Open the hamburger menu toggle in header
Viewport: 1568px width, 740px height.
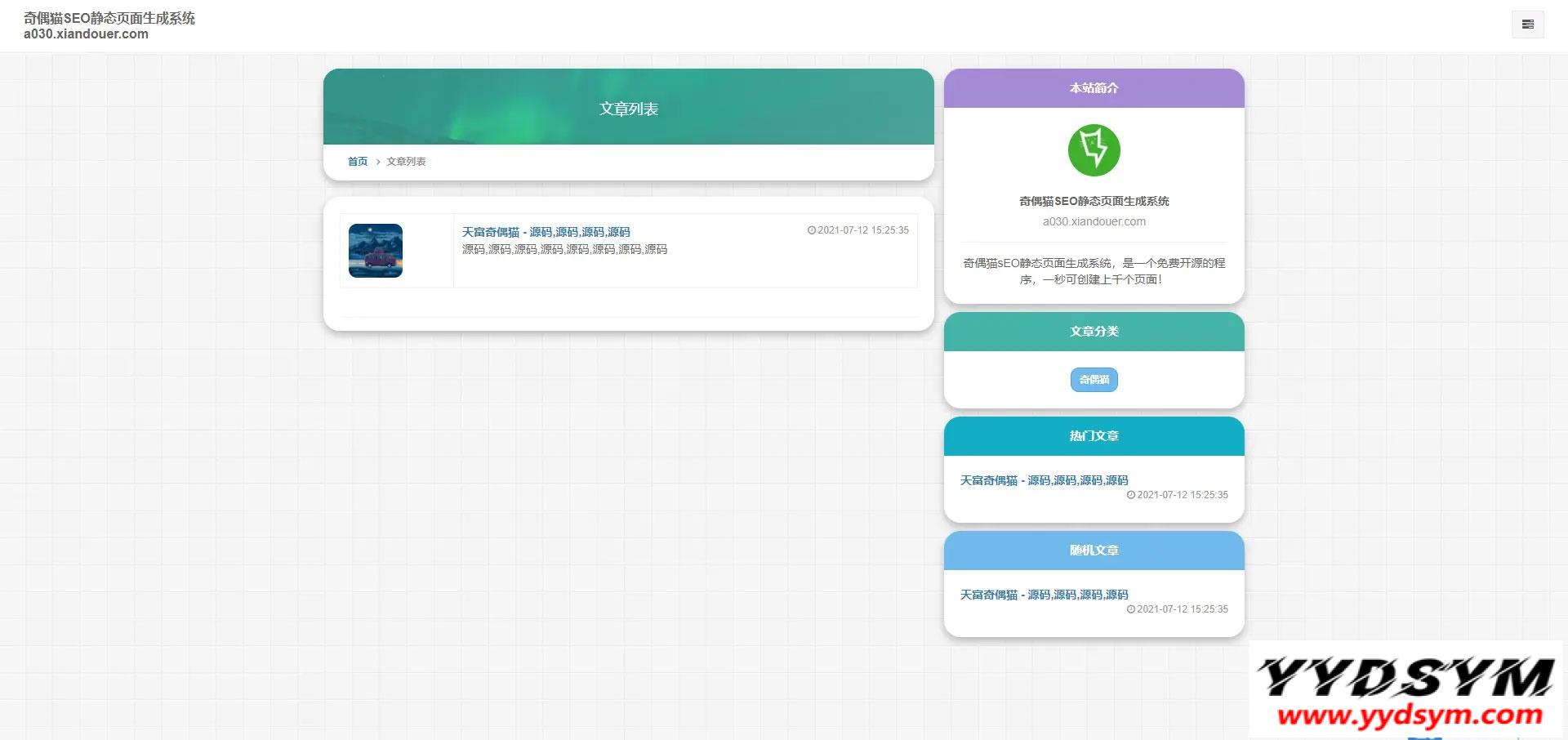point(1527,25)
